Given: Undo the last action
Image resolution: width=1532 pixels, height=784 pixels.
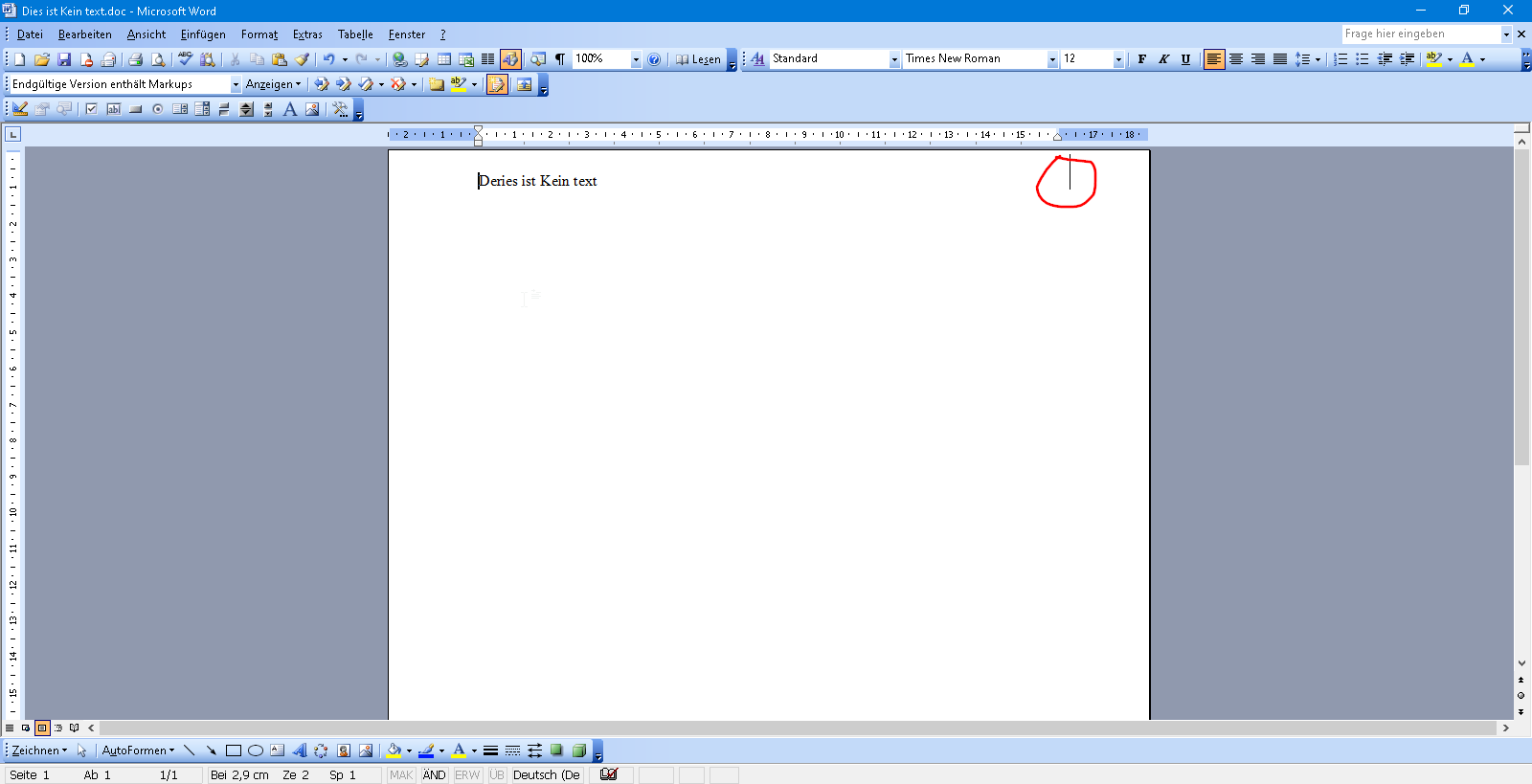Looking at the screenshot, I should [x=328, y=59].
